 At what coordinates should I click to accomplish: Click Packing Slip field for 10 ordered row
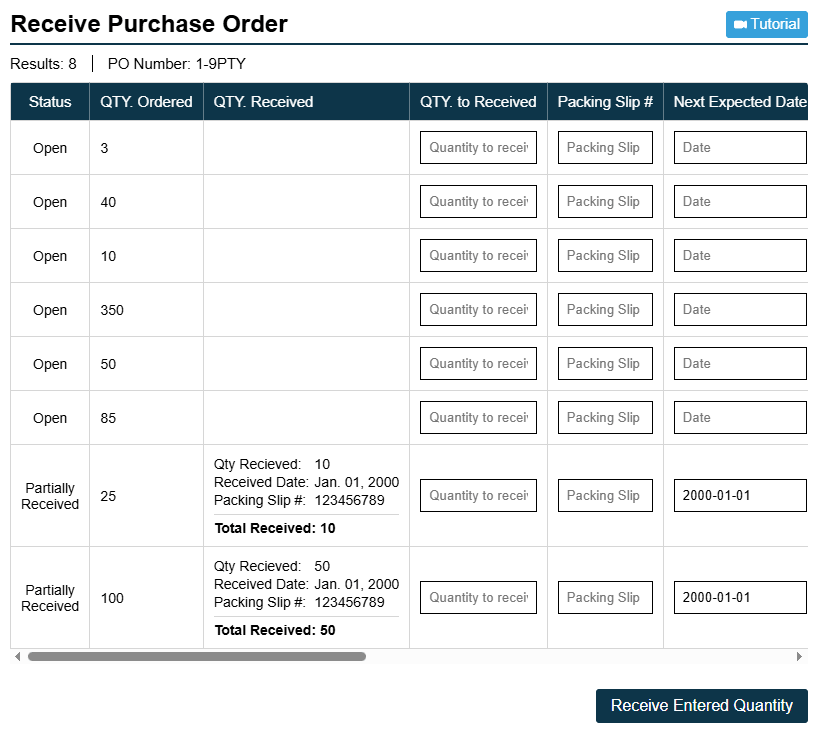pos(605,256)
